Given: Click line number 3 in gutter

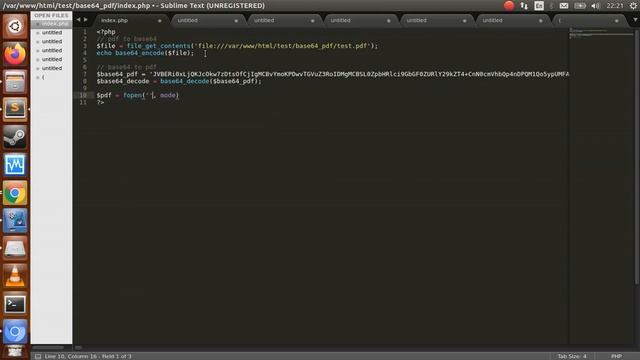Looking at the screenshot, I should [84, 46].
